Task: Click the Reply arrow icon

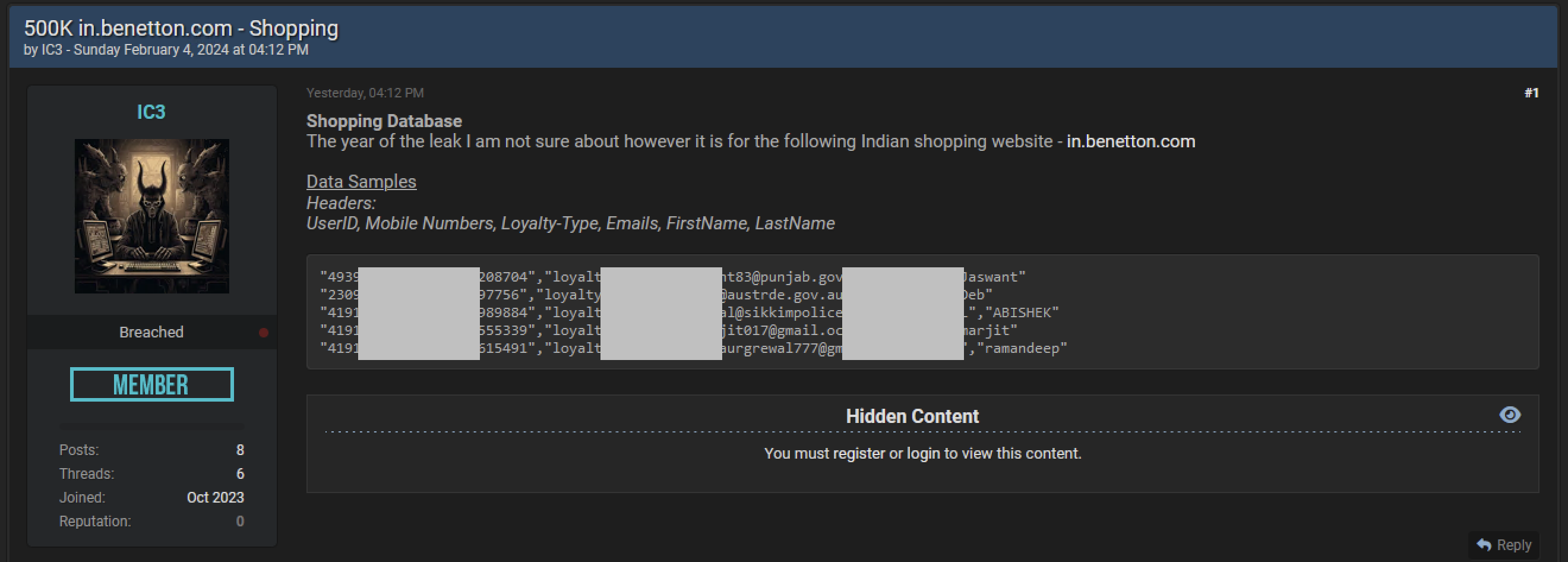Action: tap(1484, 545)
